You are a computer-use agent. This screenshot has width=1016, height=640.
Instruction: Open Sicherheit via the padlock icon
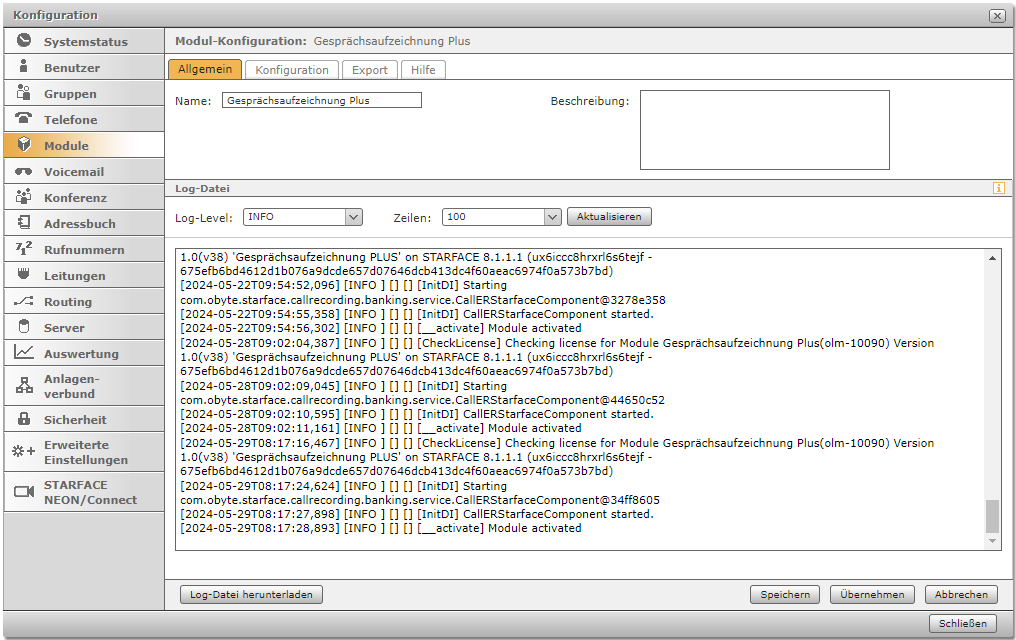[24, 419]
